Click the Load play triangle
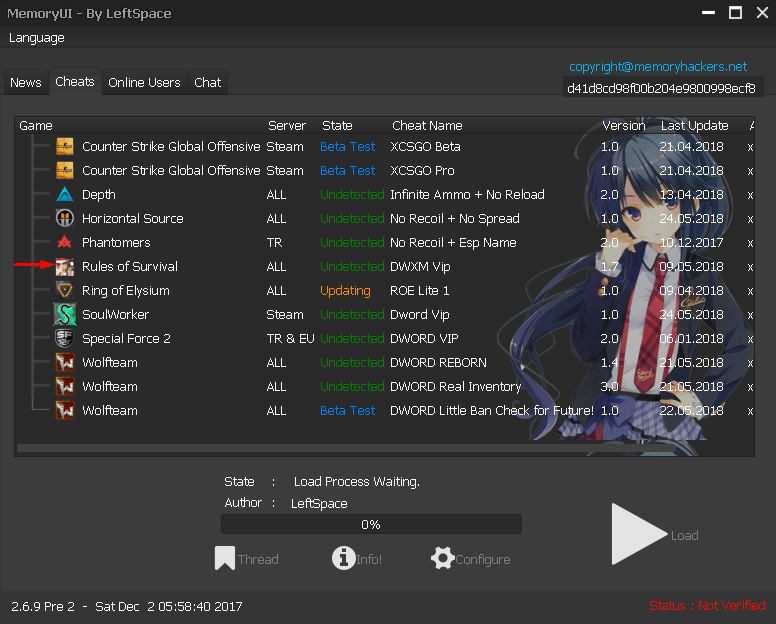The height and width of the screenshot is (624, 776). pos(638,534)
